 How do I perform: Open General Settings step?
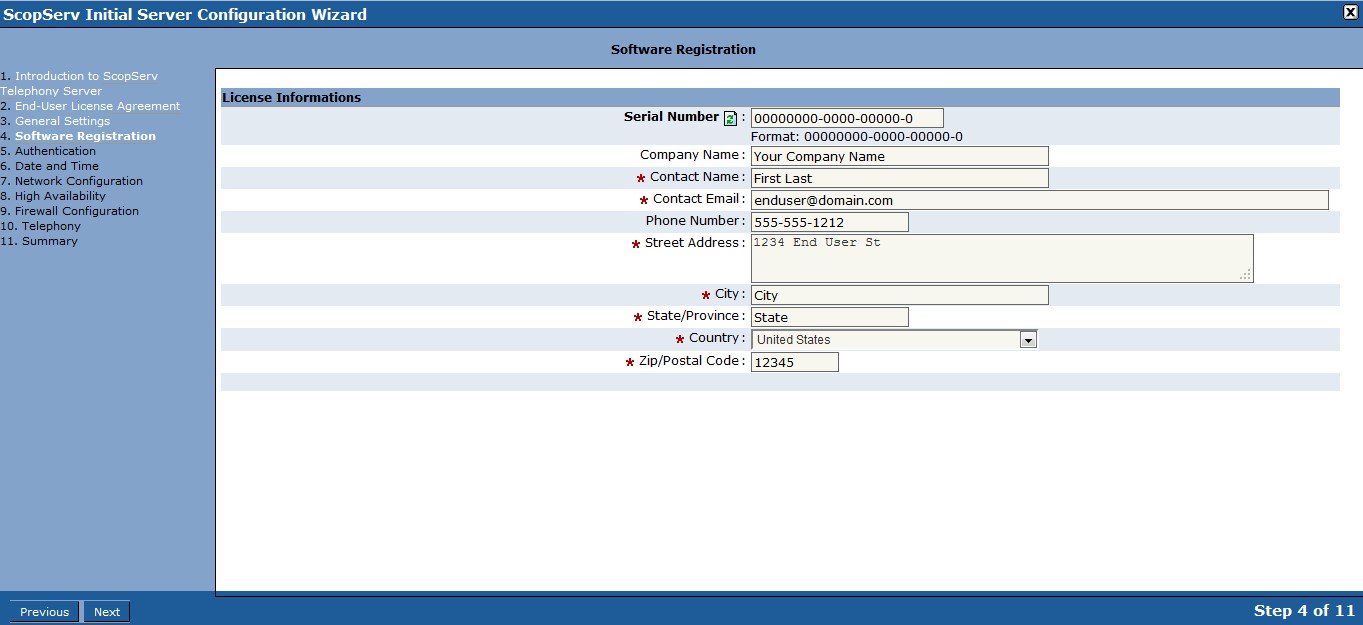62,121
